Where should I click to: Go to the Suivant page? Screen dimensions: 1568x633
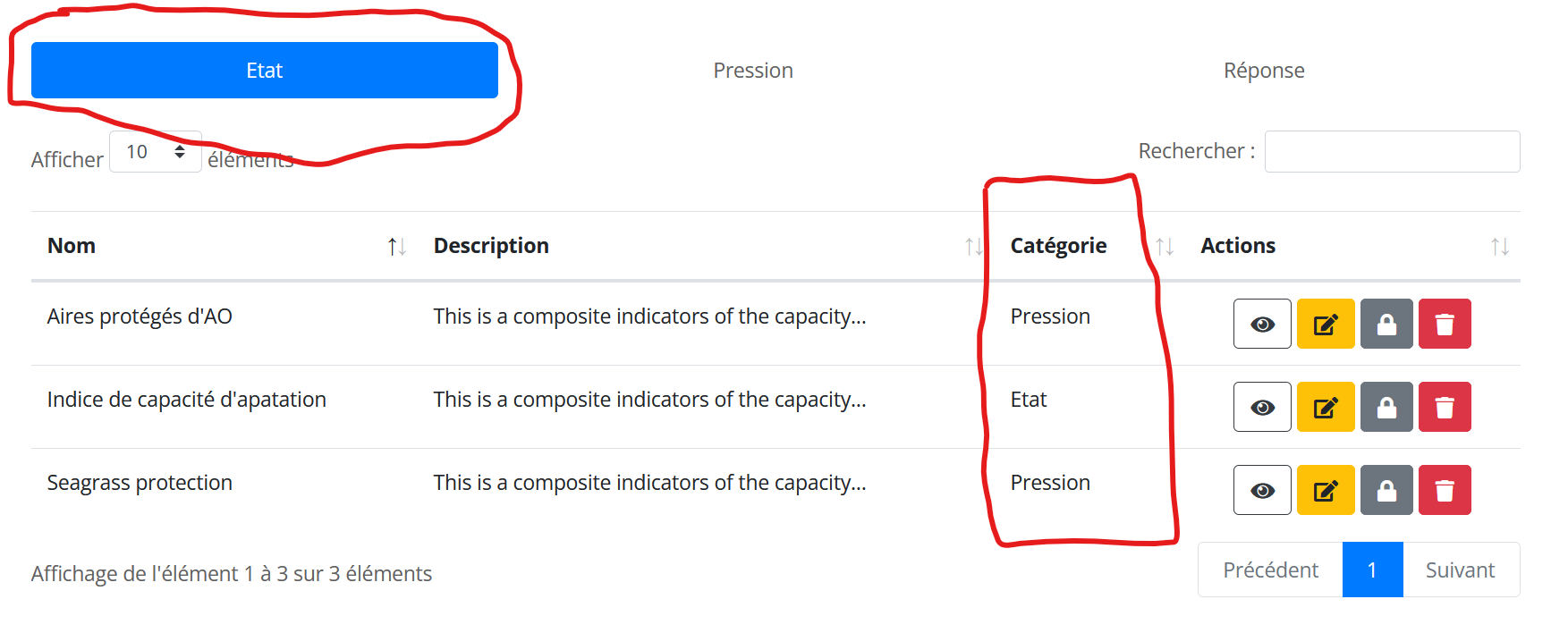1460,570
